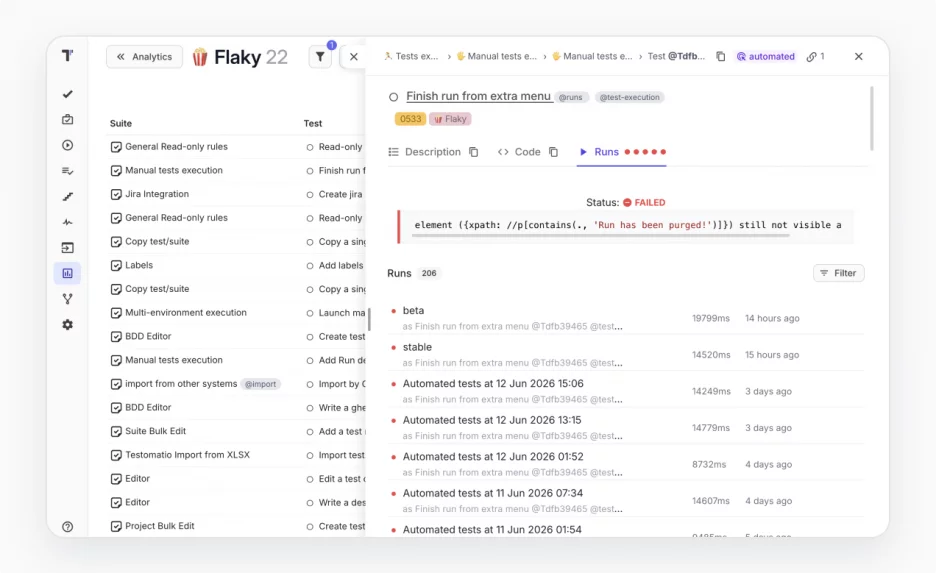Click the @test-execution tag

point(629,97)
